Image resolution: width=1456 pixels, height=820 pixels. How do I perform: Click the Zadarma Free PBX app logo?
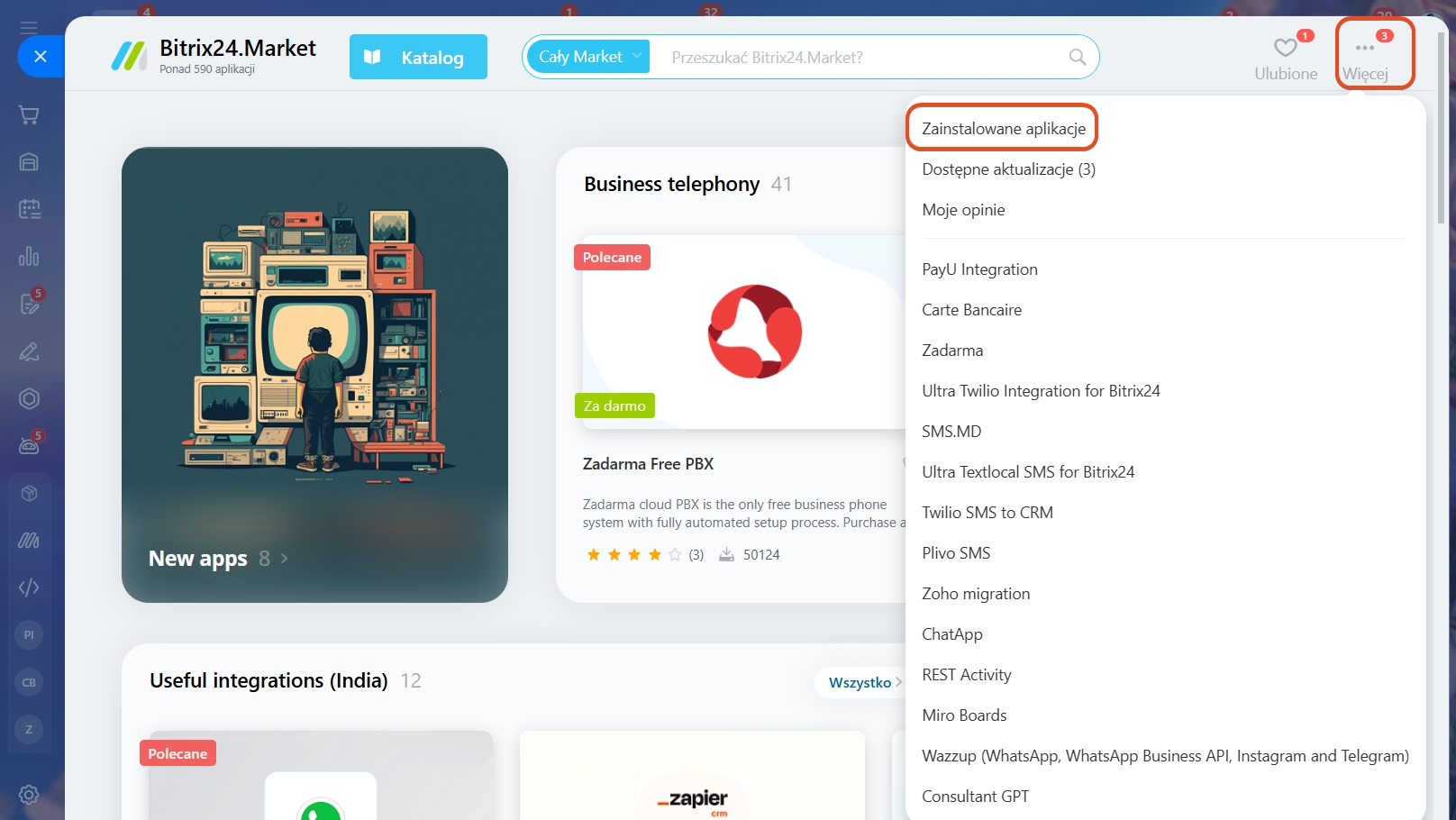(x=754, y=332)
